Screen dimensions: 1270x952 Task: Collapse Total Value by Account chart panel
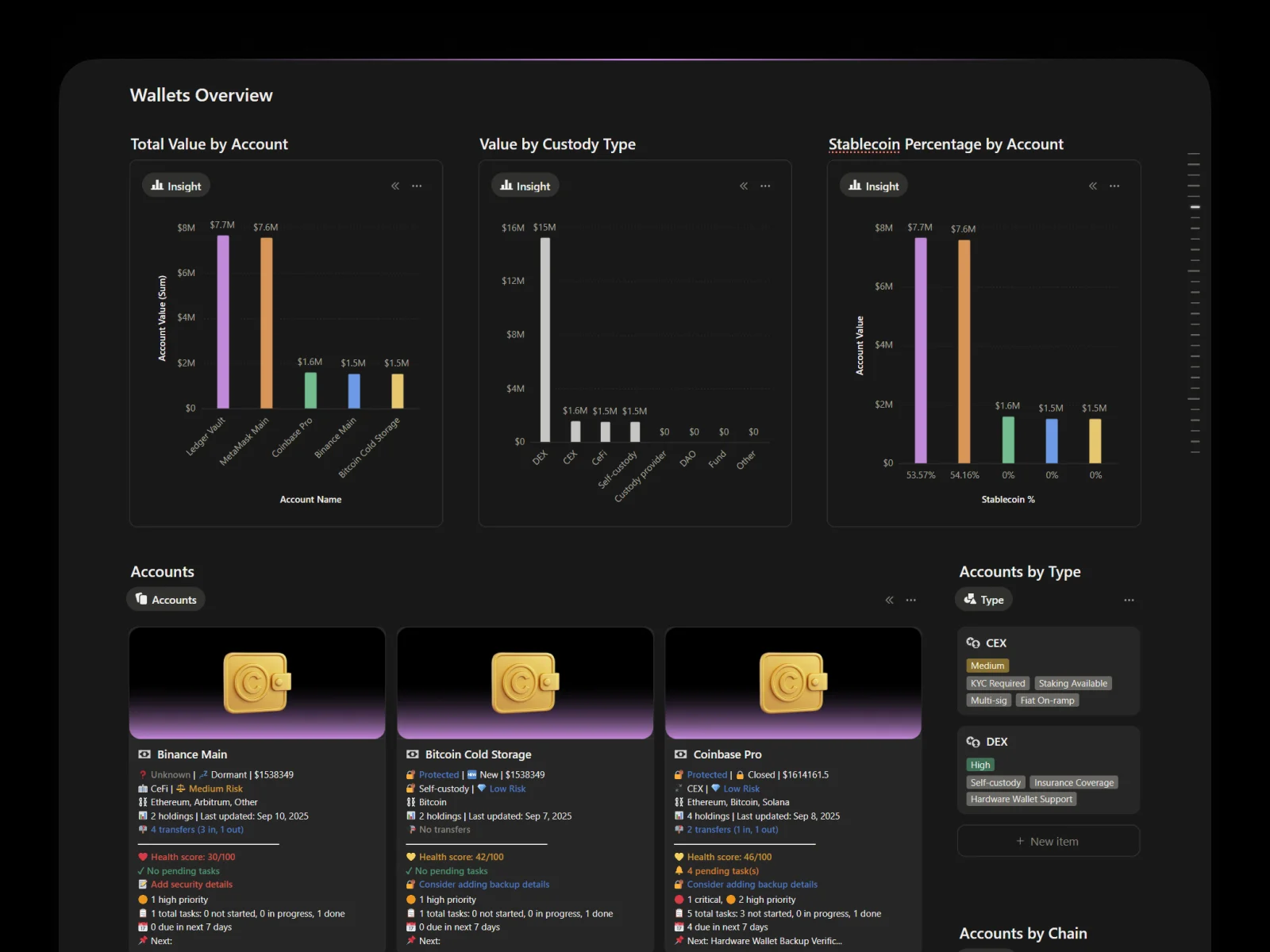(x=395, y=186)
